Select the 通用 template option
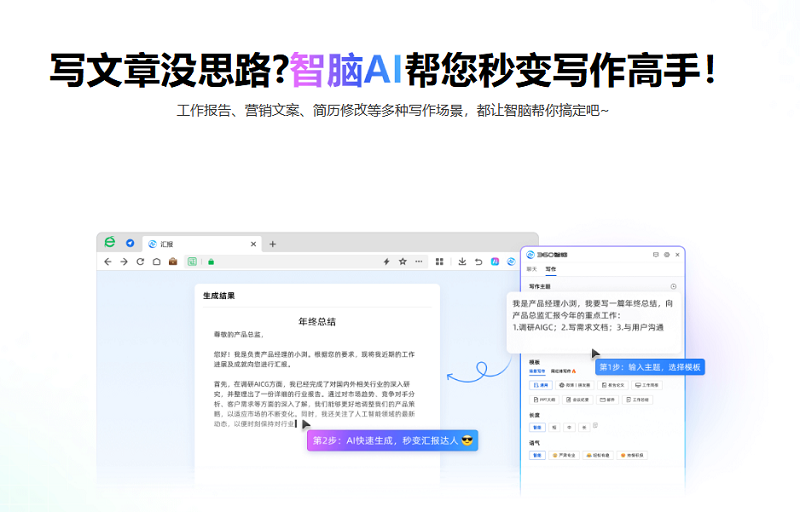Viewport: 800px width, 512px height. (541, 384)
